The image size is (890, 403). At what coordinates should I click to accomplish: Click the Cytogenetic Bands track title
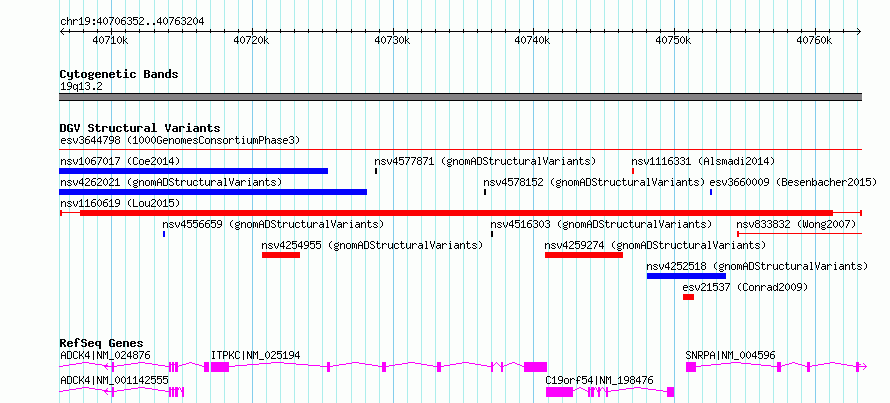coord(119,74)
